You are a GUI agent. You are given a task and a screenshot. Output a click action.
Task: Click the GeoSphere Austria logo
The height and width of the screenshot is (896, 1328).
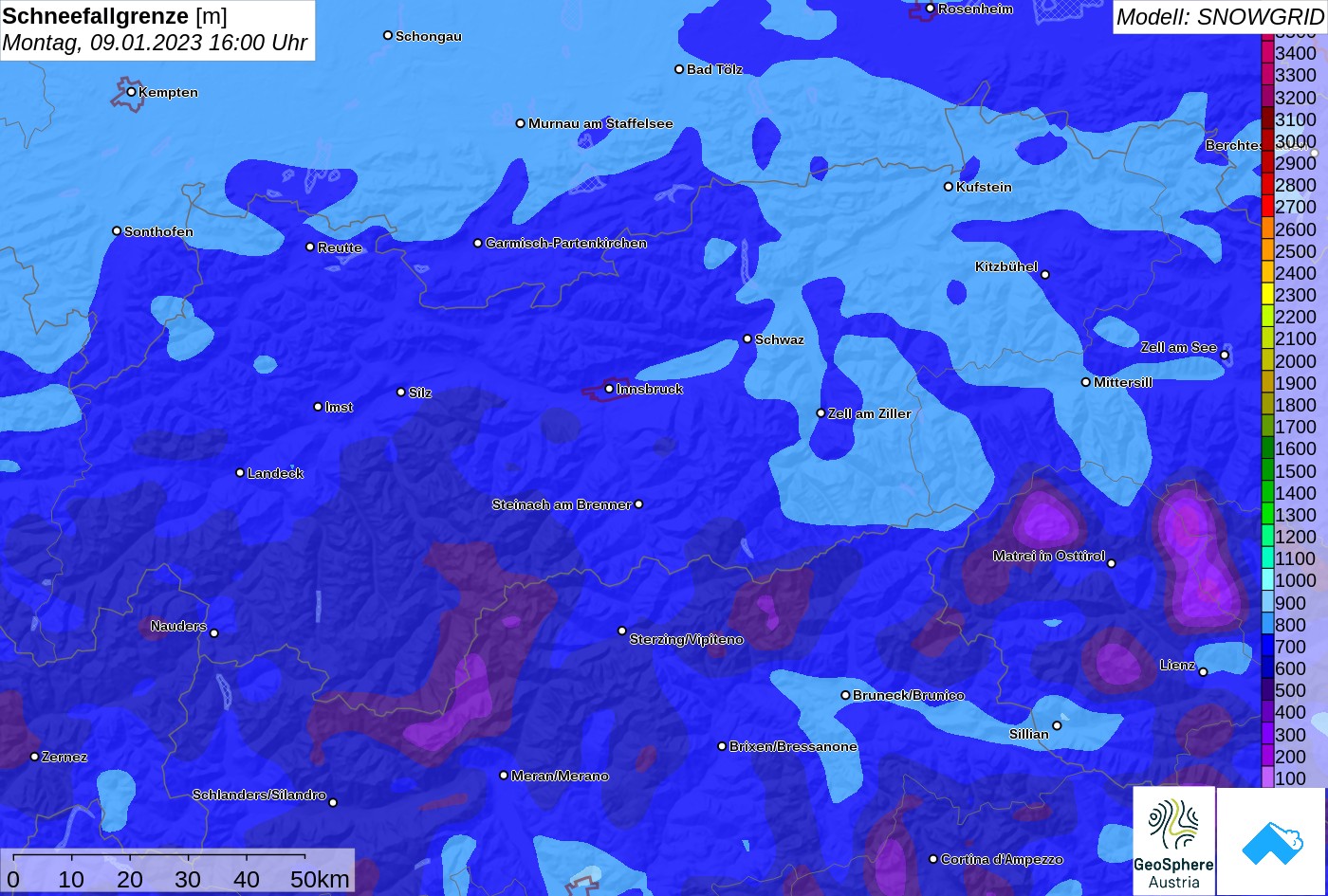tap(1173, 840)
